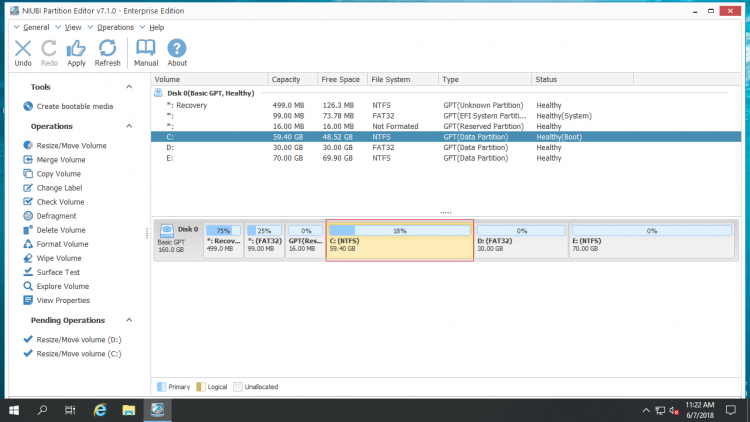The width and height of the screenshot is (750, 422).
Task: Select Recovery 499.0 MB partition block
Action: coord(223,241)
